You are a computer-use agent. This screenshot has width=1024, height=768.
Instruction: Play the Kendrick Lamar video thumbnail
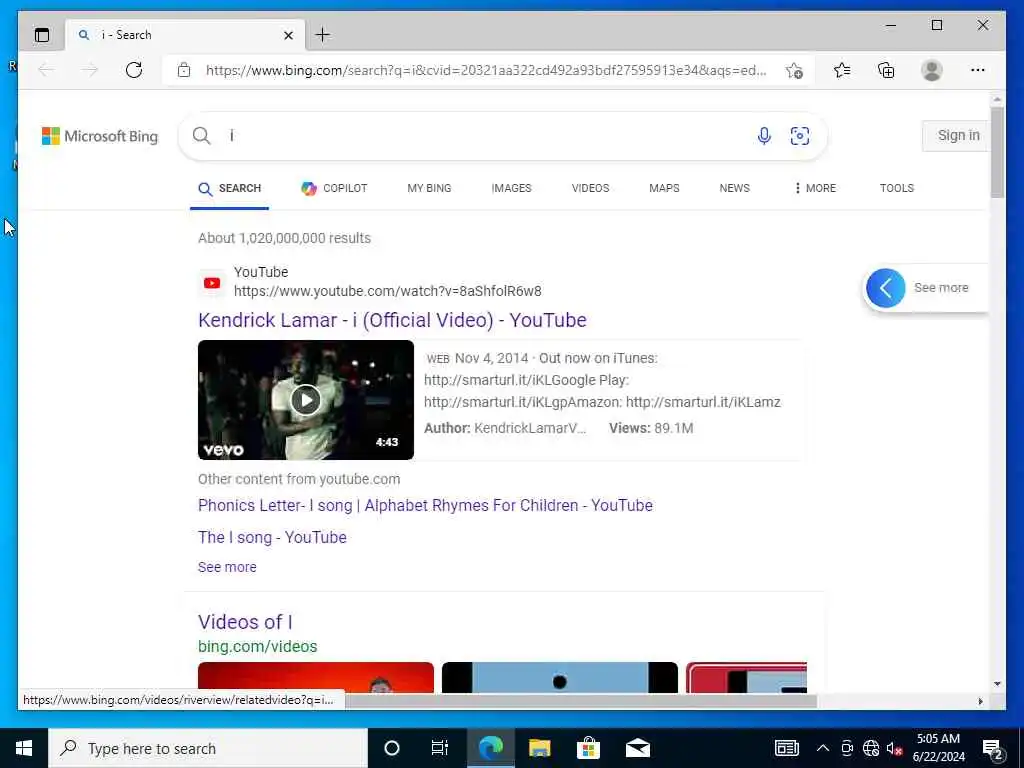point(306,400)
